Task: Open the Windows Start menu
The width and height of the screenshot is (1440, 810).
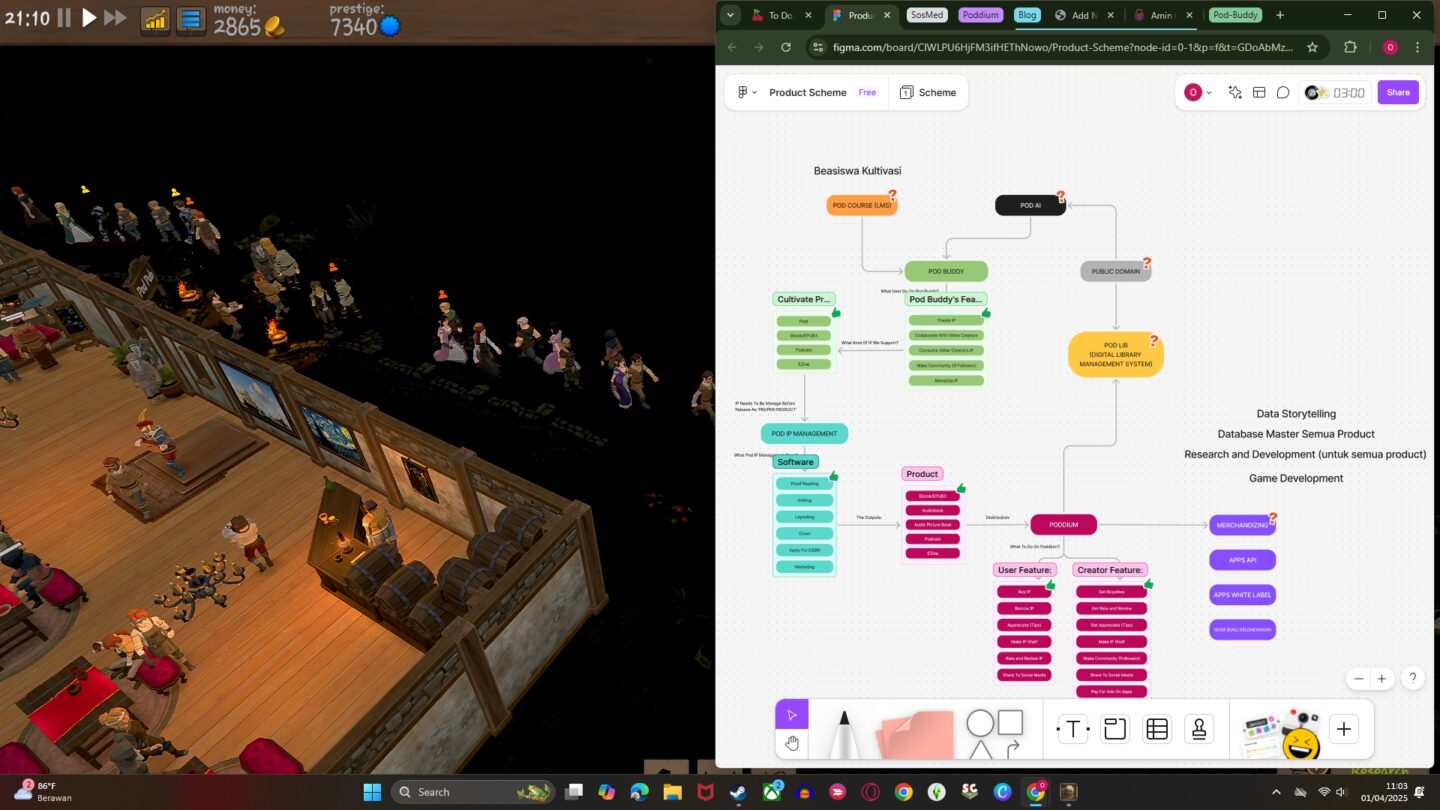Action: tap(372, 792)
